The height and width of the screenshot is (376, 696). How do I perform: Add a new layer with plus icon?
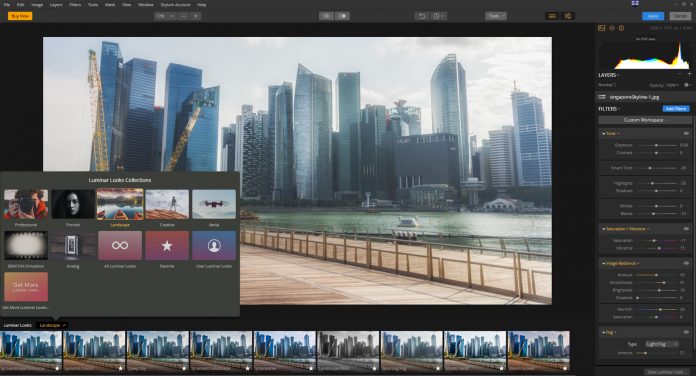pos(689,74)
